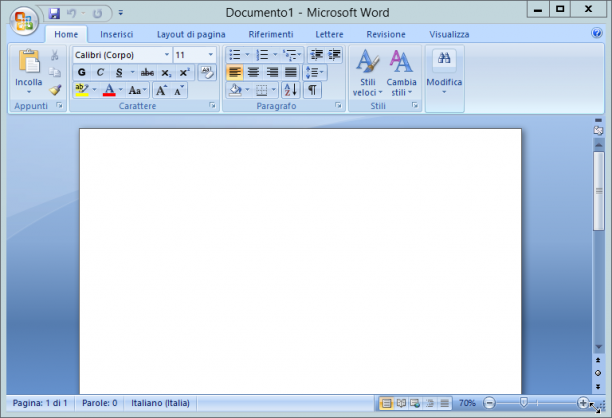Open the font size 11 dropdown
Screen dimensions: 612x418
click(211, 55)
